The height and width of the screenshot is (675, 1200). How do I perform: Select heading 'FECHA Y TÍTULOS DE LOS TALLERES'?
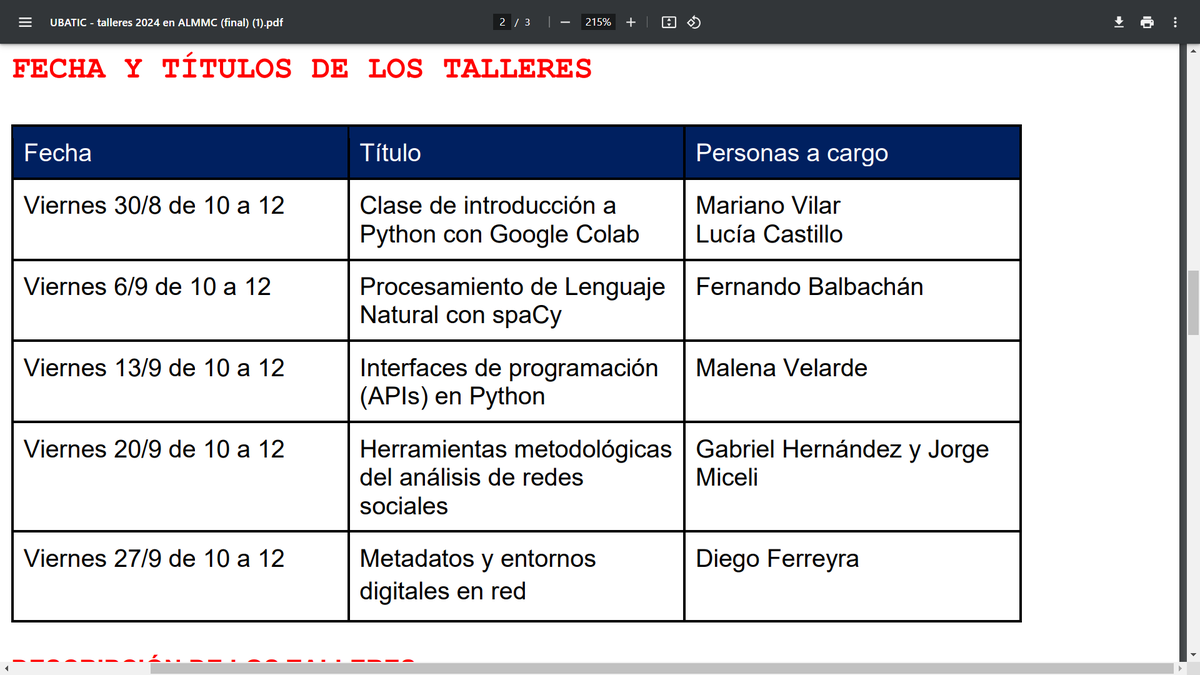point(302,69)
